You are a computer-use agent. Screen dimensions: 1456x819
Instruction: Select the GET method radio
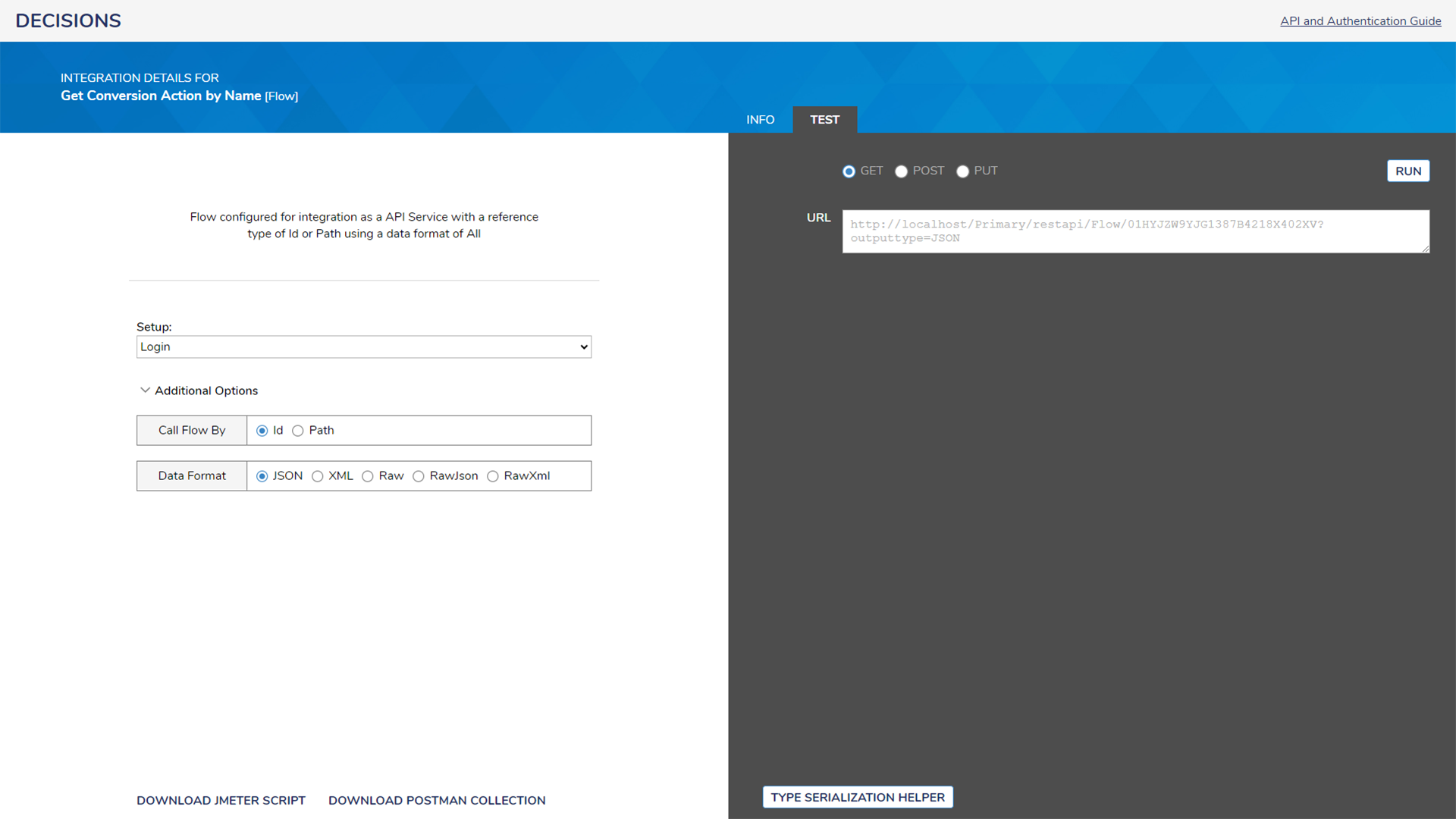point(849,171)
